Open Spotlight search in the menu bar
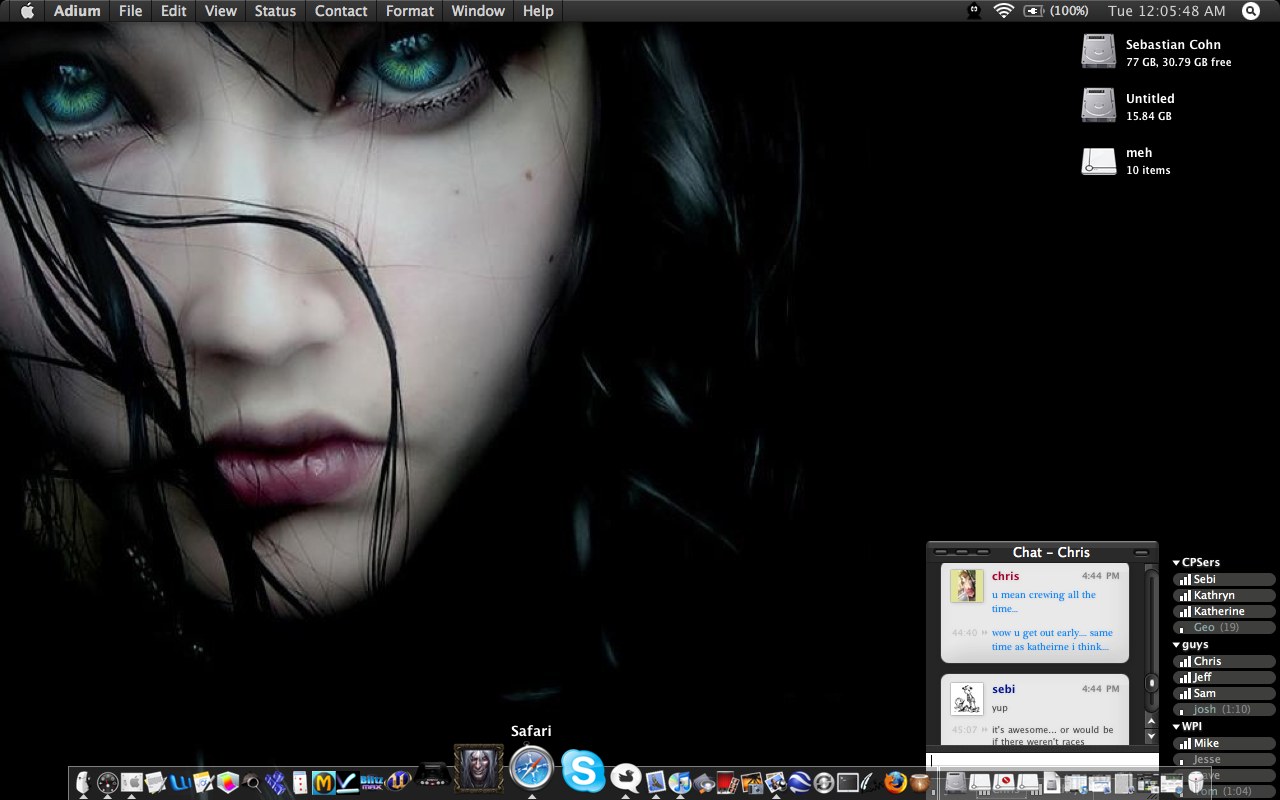Image resolution: width=1280 pixels, height=800 pixels. coord(1251,11)
